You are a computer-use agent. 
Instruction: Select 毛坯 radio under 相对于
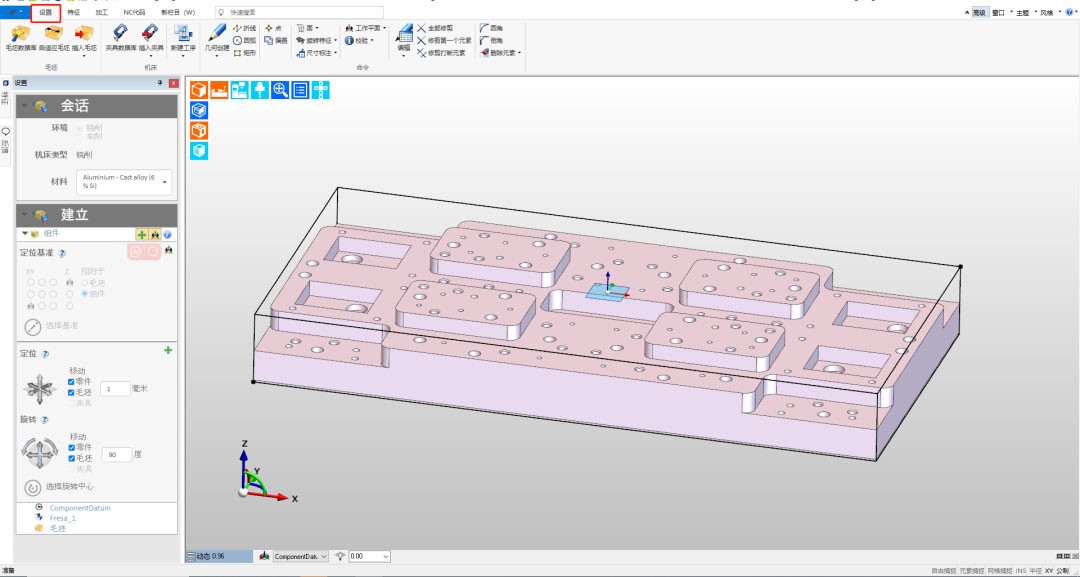[x=85, y=283]
